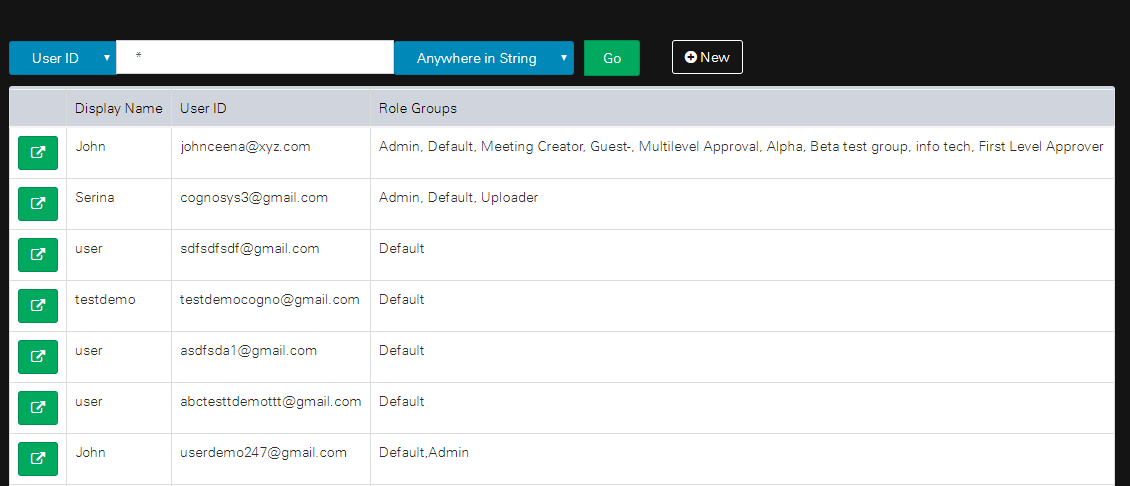Viewport: 1130px width, 486px height.
Task: Open the record for testdemocogno@gmail.com
Action: point(37,306)
